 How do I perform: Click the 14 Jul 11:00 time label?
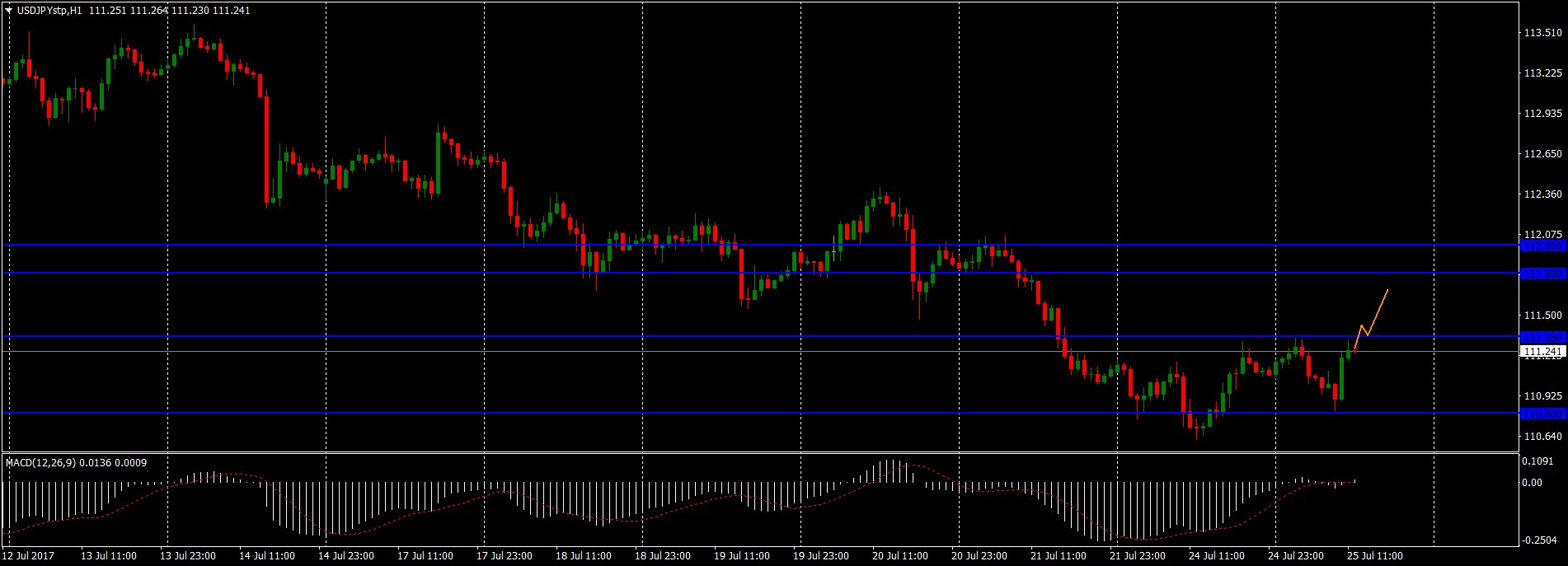pyautogui.click(x=267, y=556)
